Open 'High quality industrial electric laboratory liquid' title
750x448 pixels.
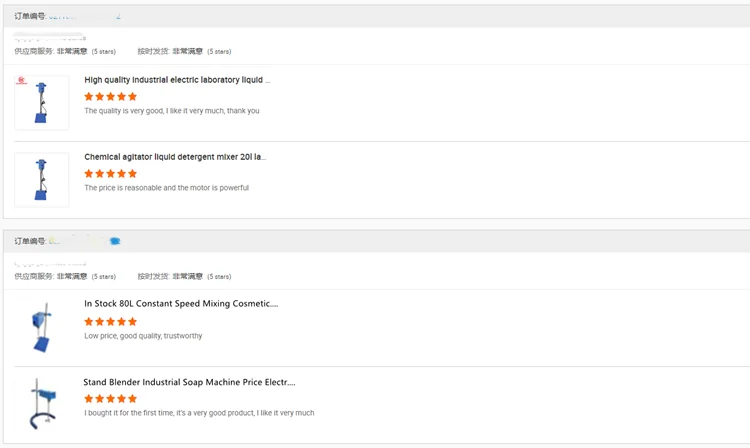(177, 80)
